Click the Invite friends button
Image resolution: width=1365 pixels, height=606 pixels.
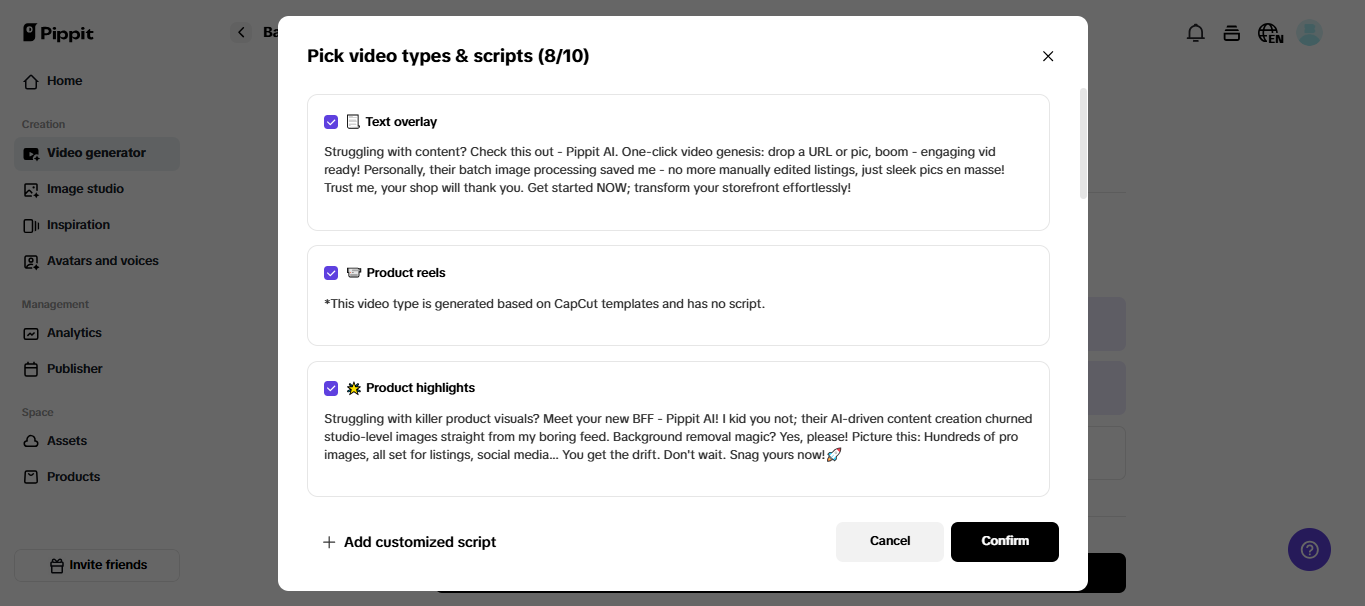tap(97, 565)
